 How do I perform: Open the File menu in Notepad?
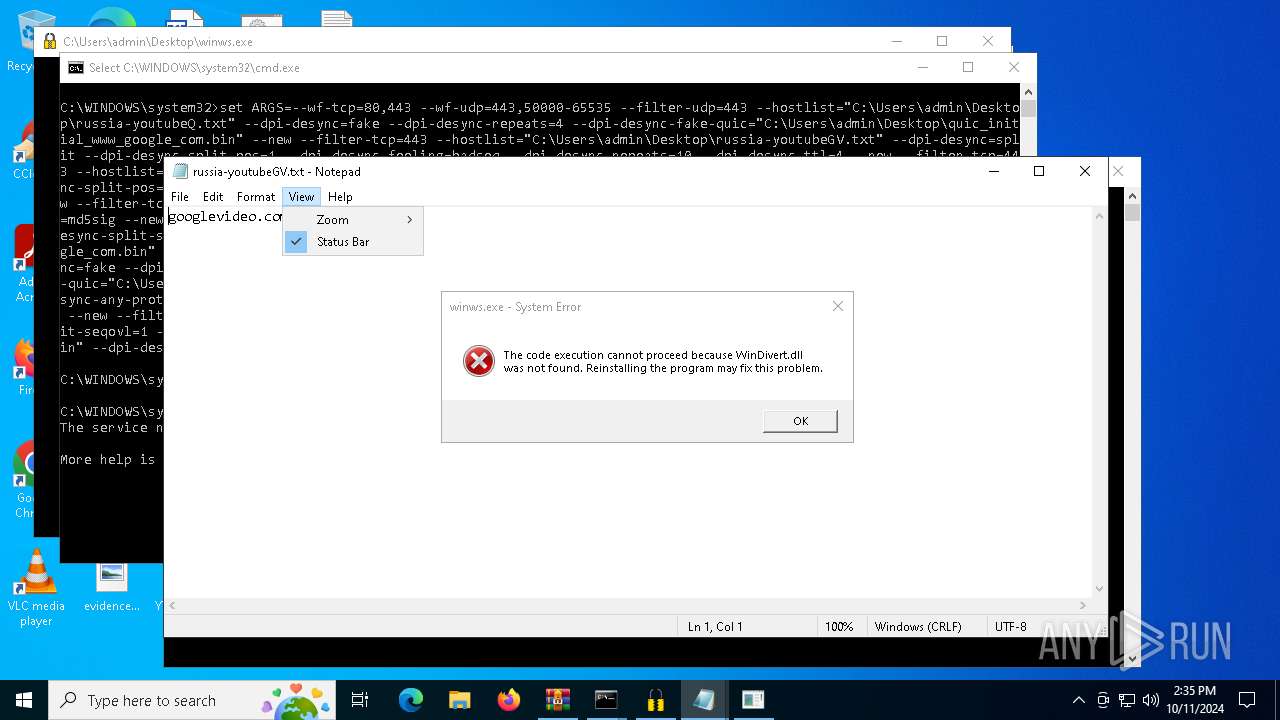(180, 197)
